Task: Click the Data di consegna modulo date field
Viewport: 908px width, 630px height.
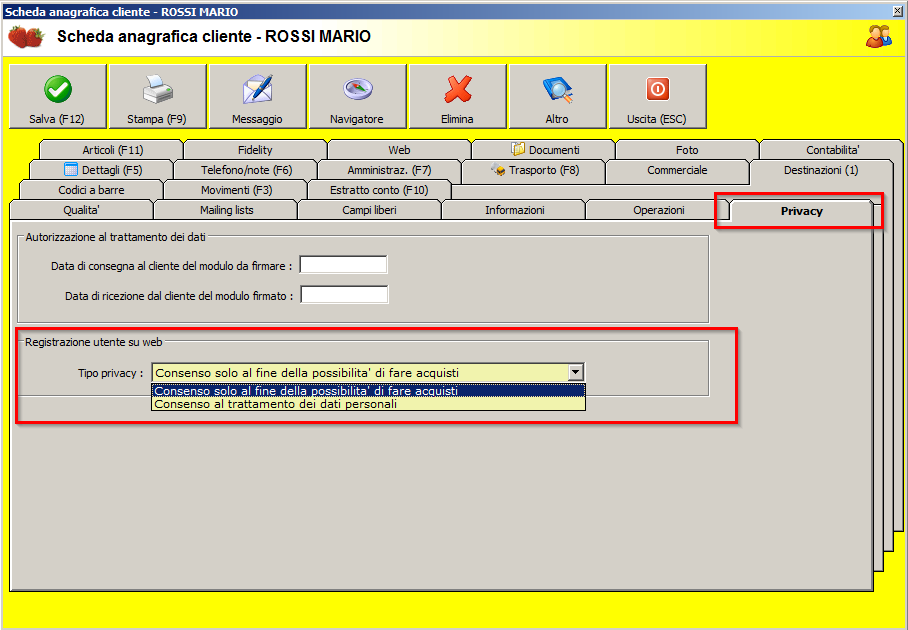Action: tap(343, 265)
